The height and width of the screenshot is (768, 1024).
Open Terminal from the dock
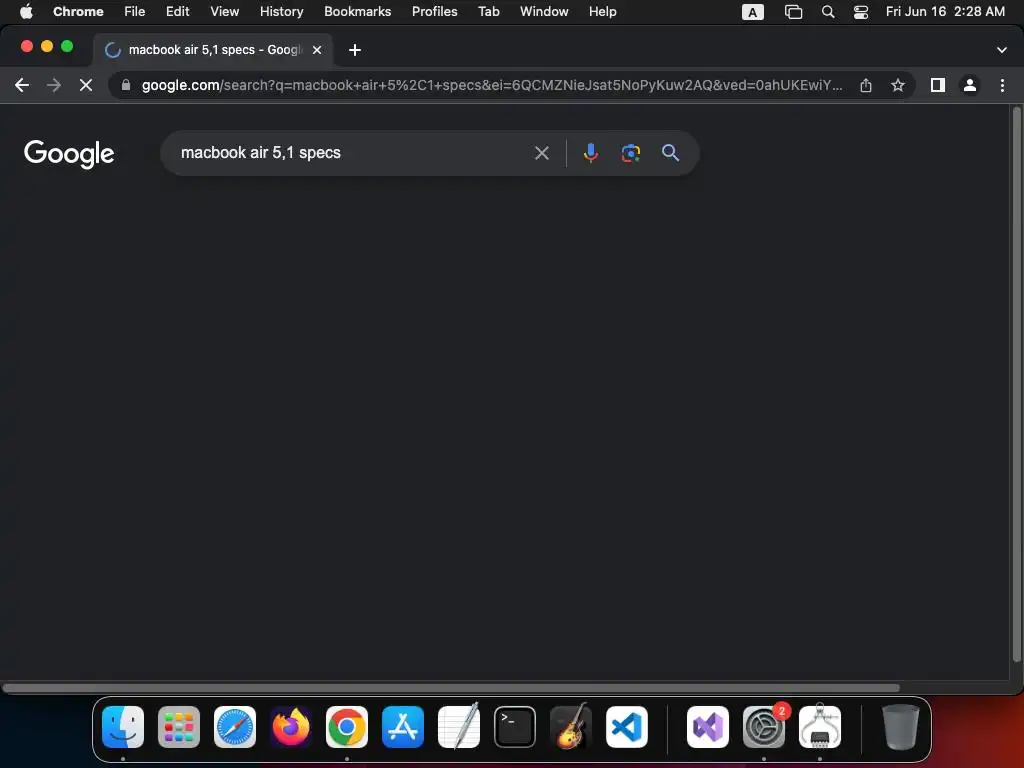[515, 727]
